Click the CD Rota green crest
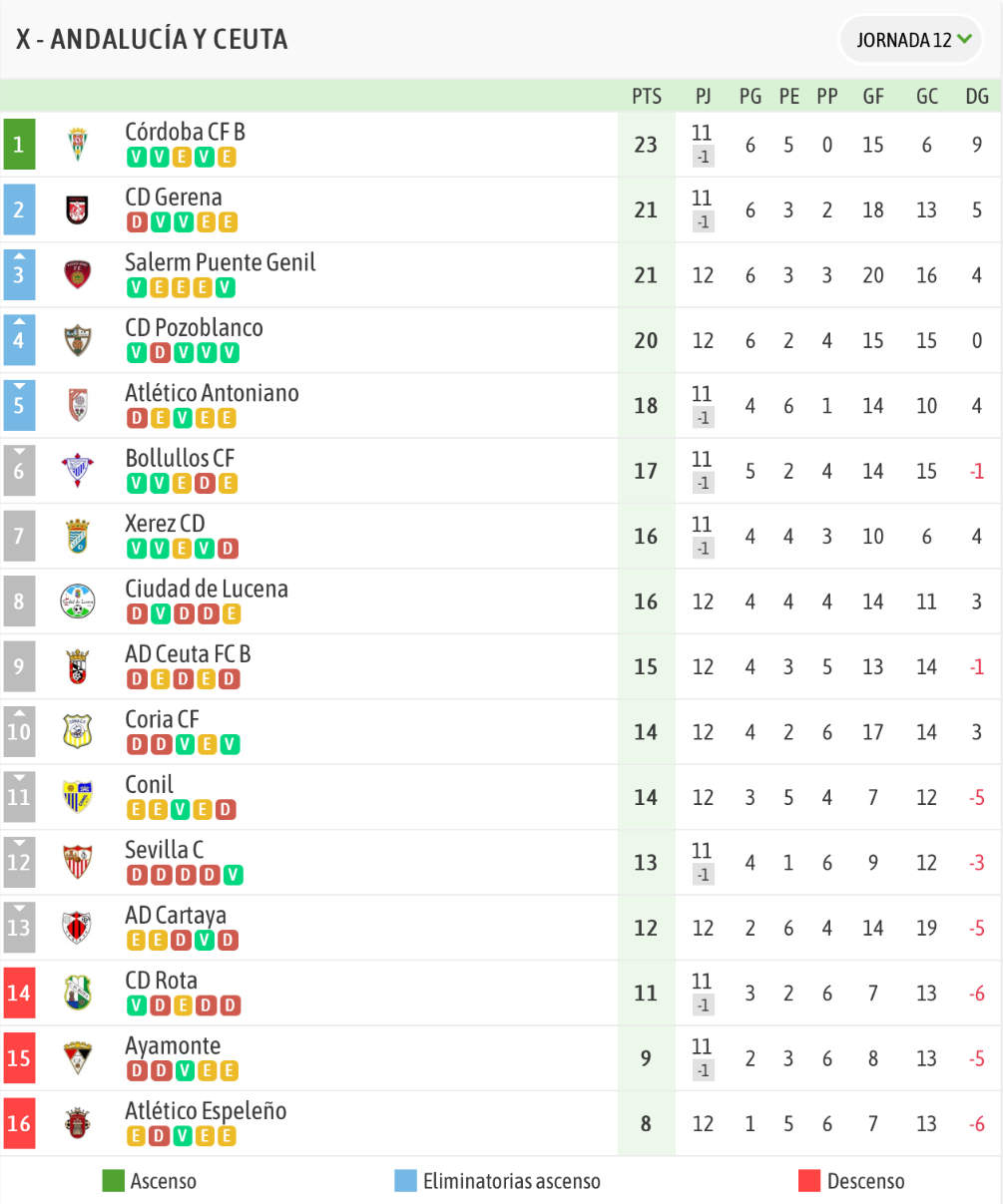 [78, 993]
